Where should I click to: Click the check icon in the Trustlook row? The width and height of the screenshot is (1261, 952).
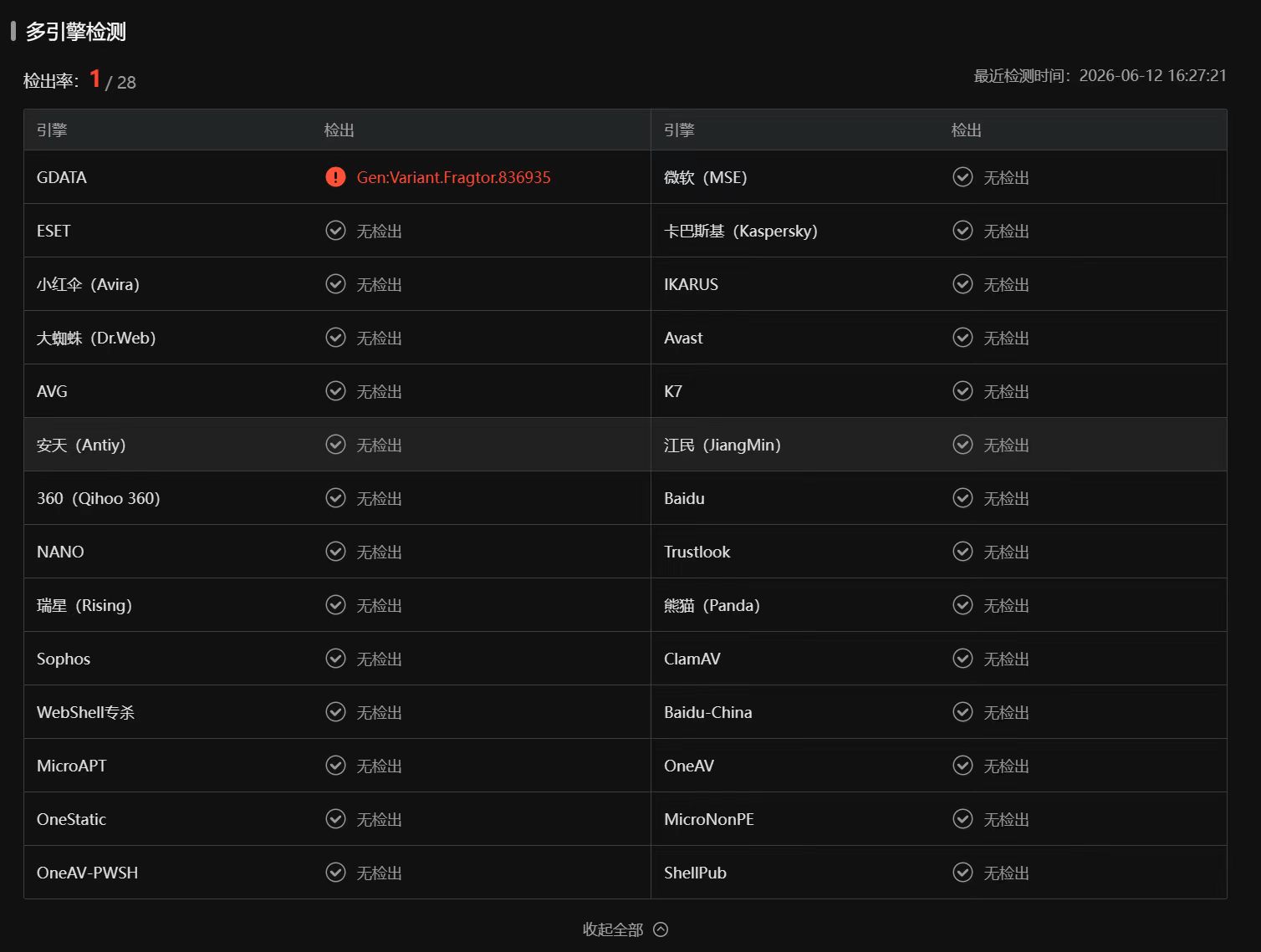[962, 552]
